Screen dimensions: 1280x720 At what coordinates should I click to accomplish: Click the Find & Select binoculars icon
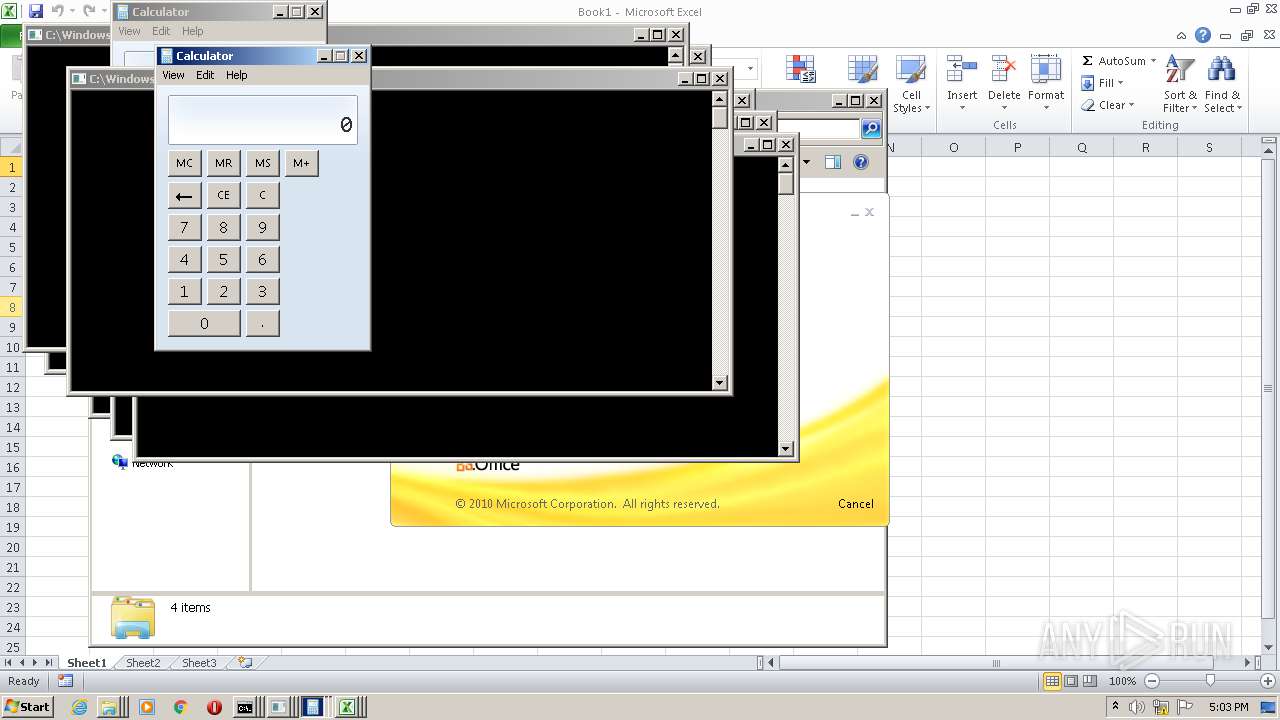pos(1221,70)
